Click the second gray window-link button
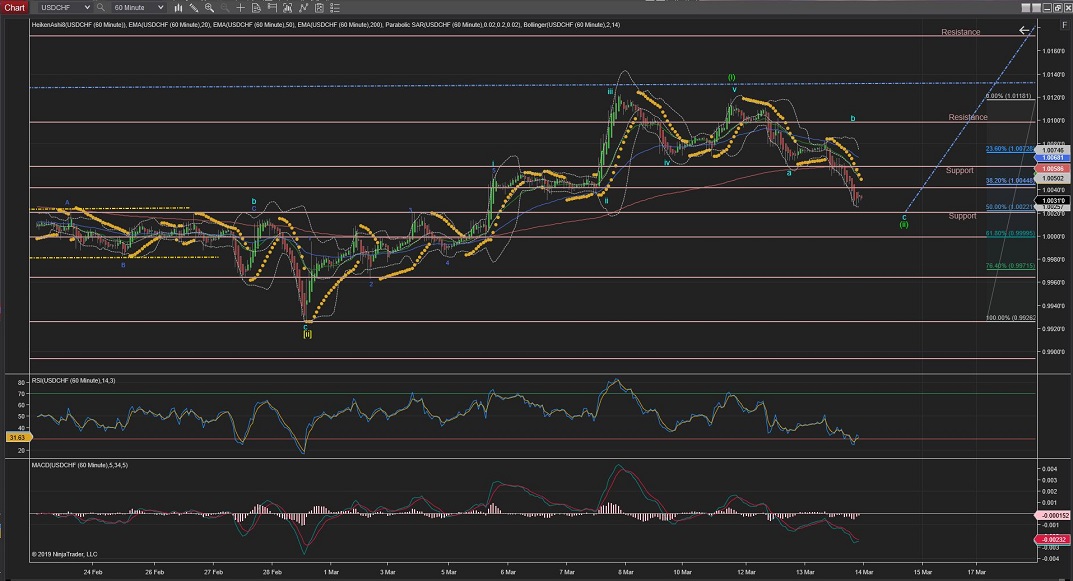The height and width of the screenshot is (581, 1073). (x=1036, y=8)
